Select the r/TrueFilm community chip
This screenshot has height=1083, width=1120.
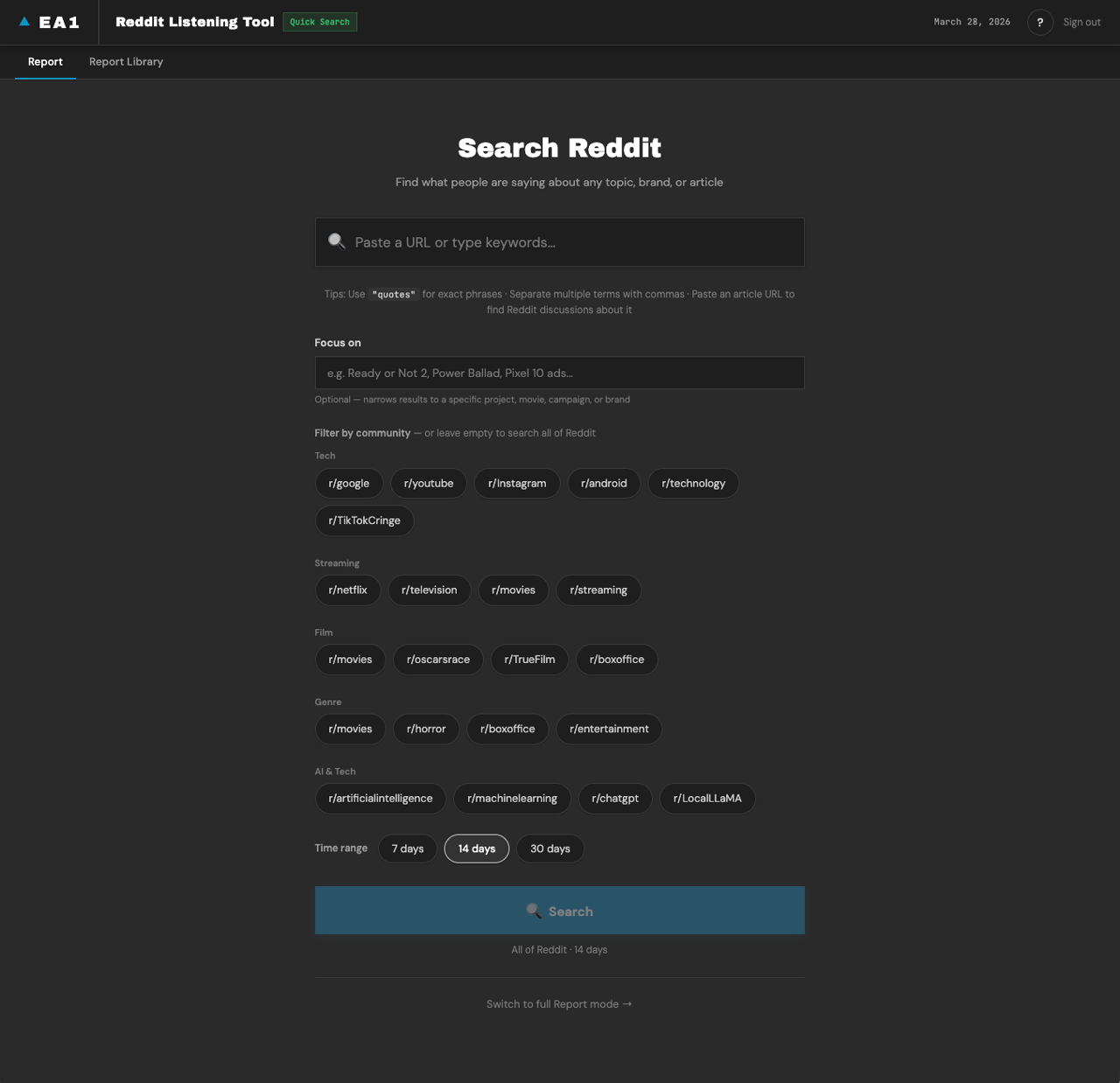529,660
